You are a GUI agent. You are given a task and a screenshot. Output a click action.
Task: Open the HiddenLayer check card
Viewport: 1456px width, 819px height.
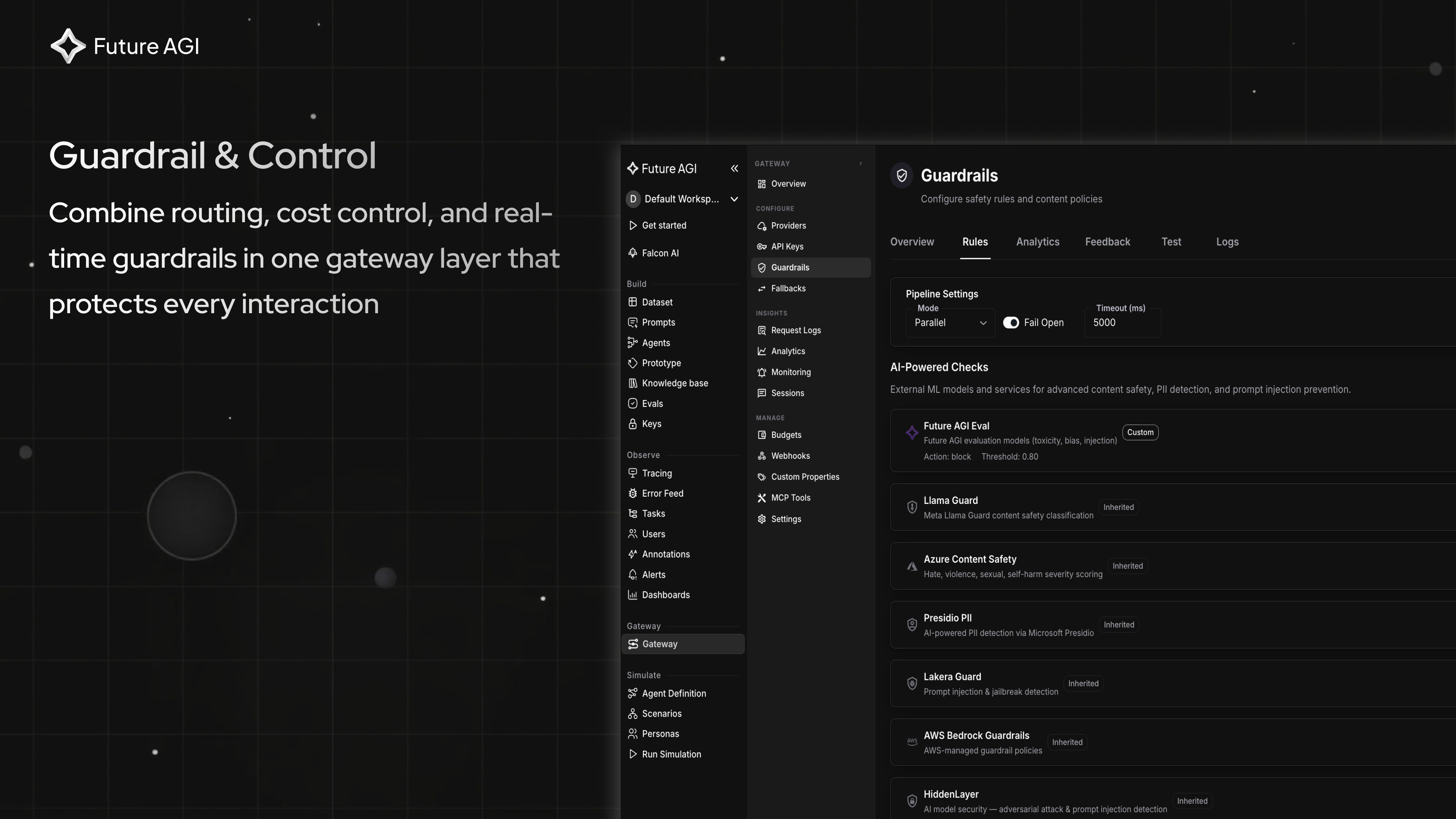tap(1173, 798)
